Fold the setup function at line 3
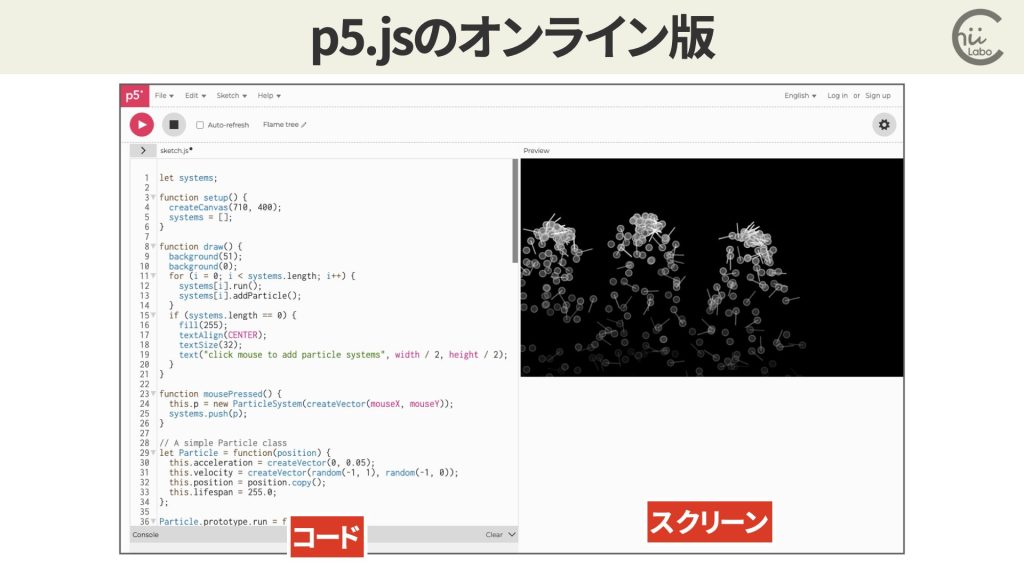 tap(153, 197)
